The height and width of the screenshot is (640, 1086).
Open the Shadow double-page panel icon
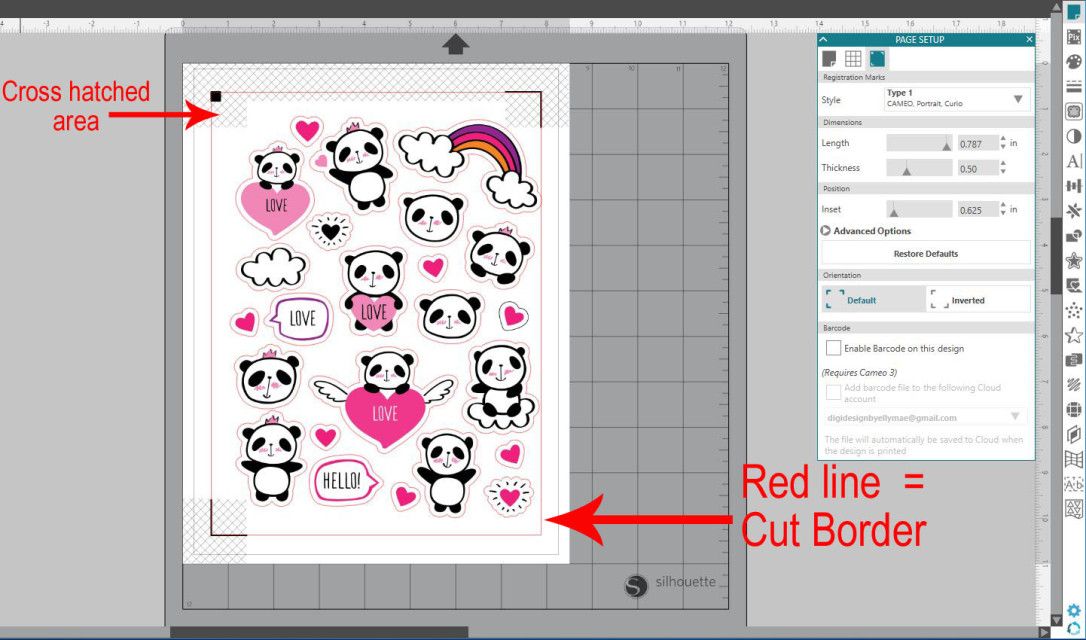[x=1074, y=434]
